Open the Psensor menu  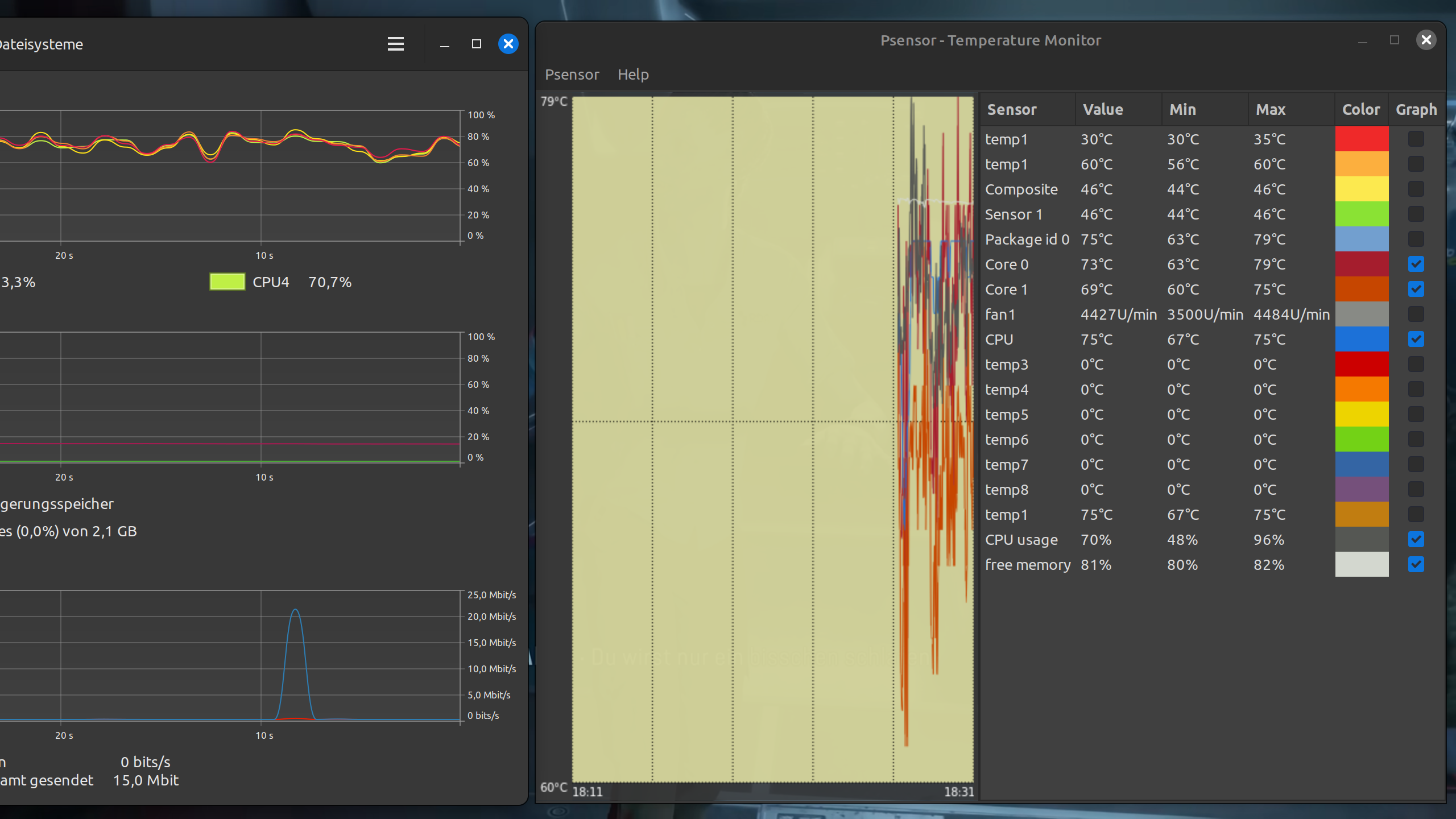tap(572, 75)
